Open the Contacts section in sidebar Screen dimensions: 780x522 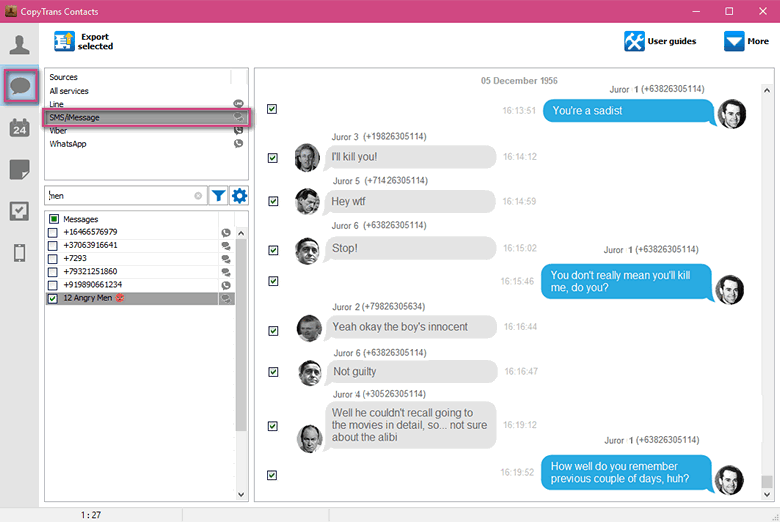[x=19, y=45]
